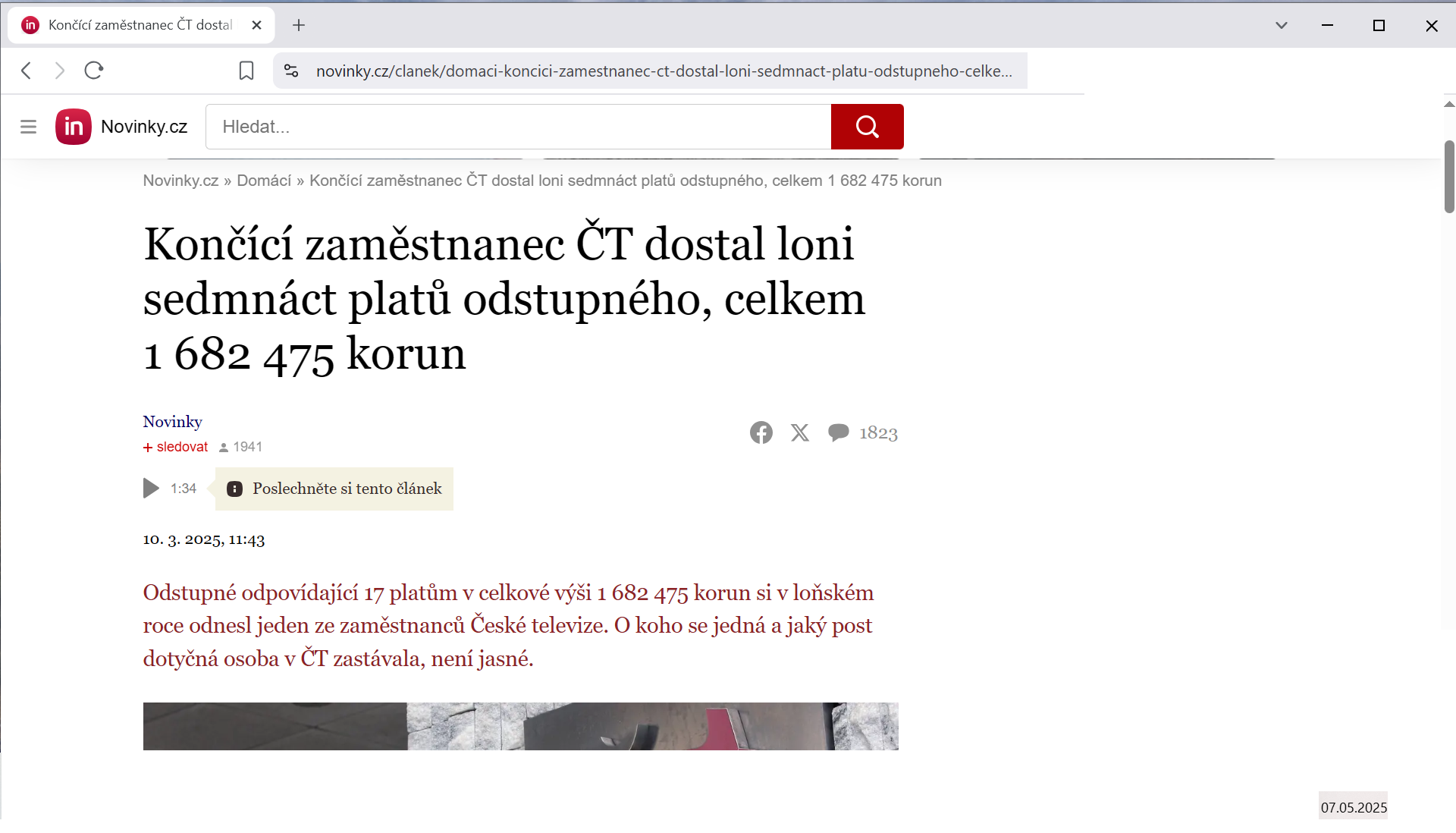Screen dimensions: 1456x833
Task: Click the breadcrumb article title text
Action: [x=626, y=181]
